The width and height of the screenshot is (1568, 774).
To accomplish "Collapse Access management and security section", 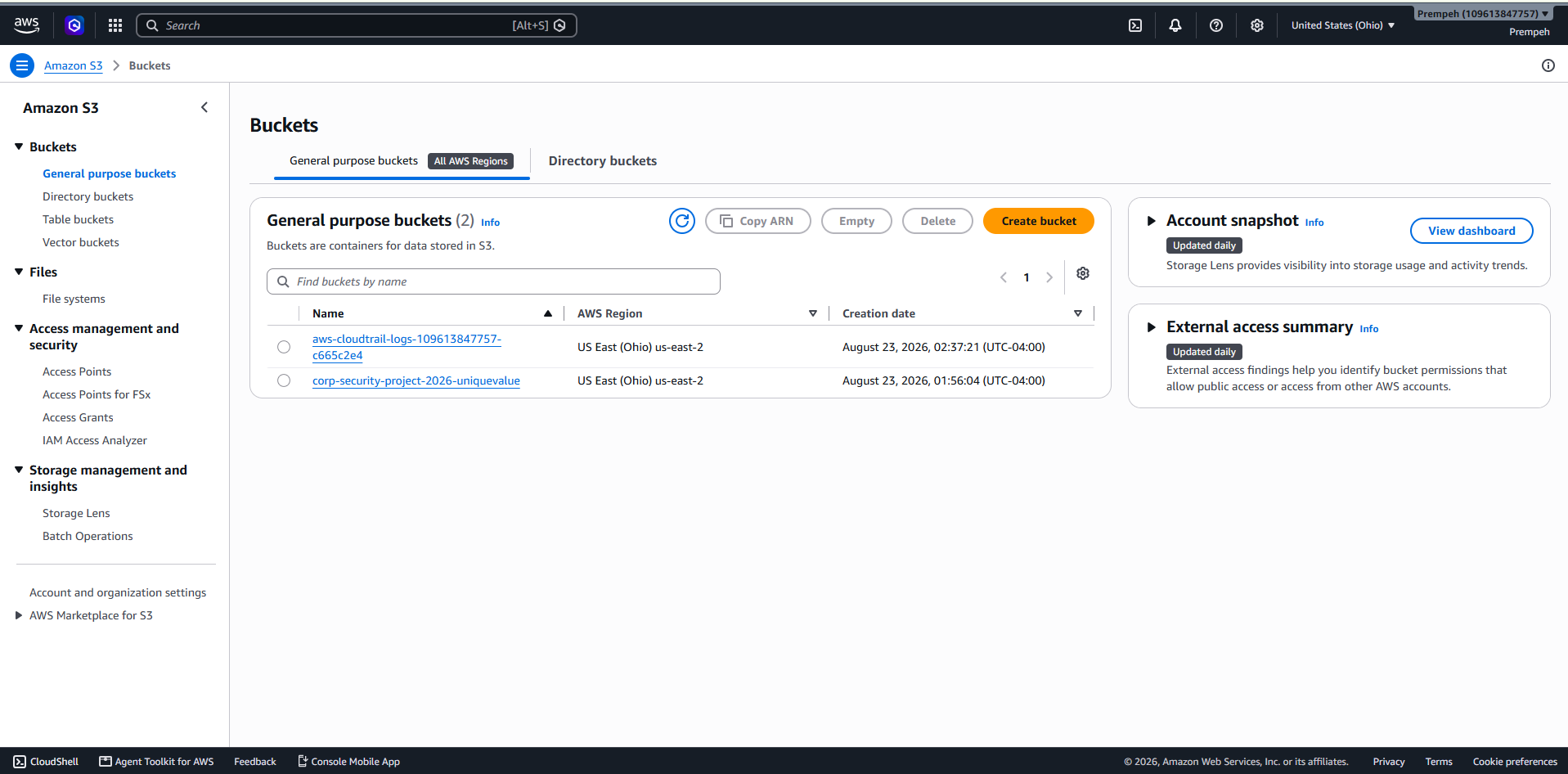I will [x=19, y=328].
